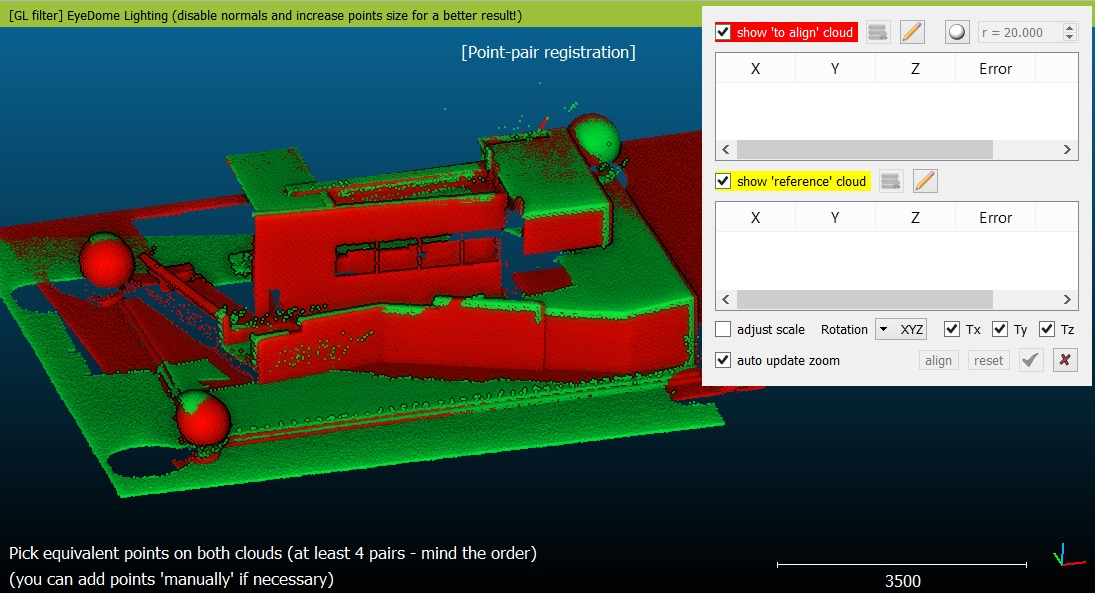Click the XYZ axis trihedron icon

pyautogui.click(x=1068, y=555)
